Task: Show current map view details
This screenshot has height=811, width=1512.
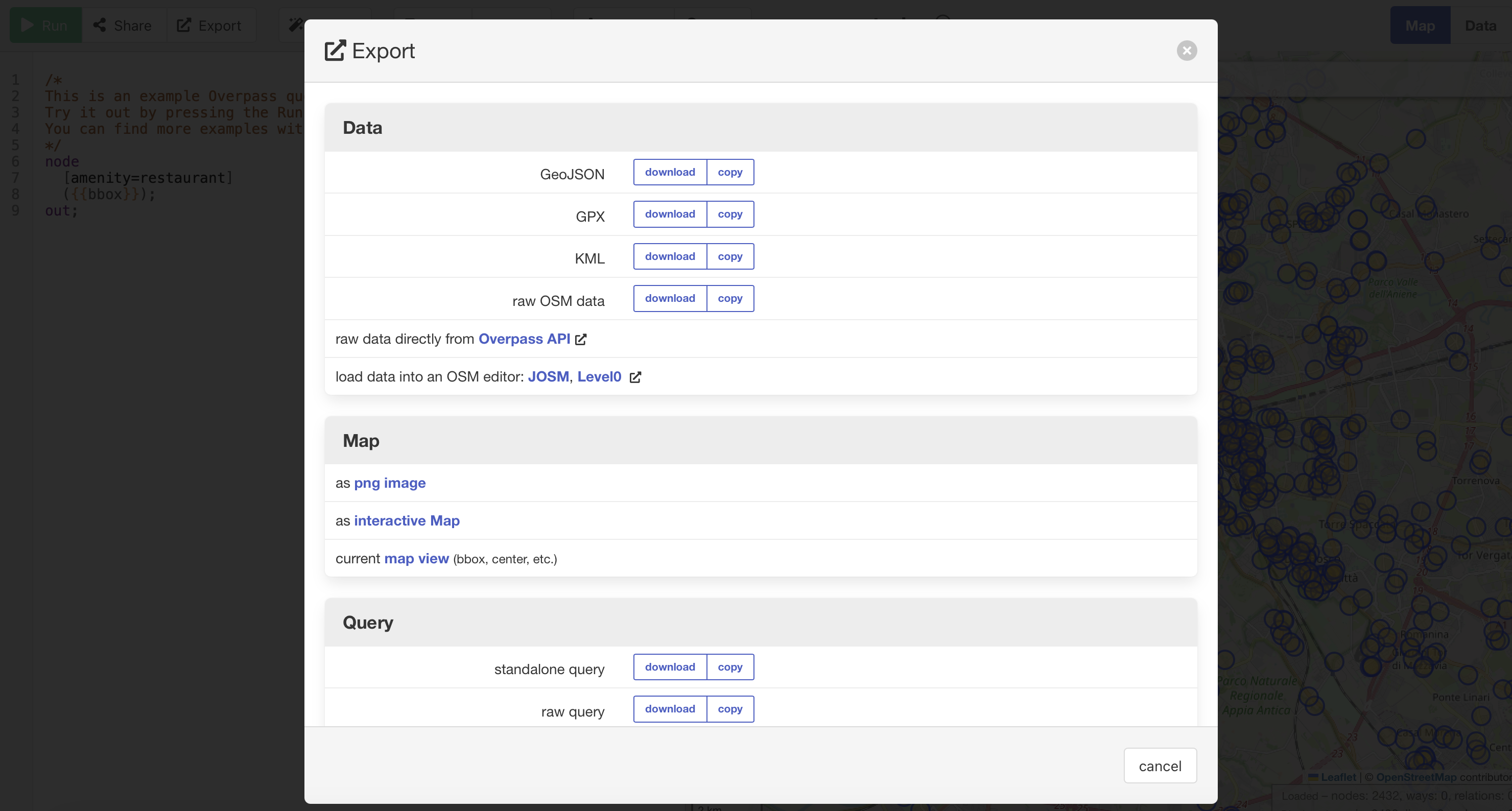Action: pyautogui.click(x=416, y=559)
